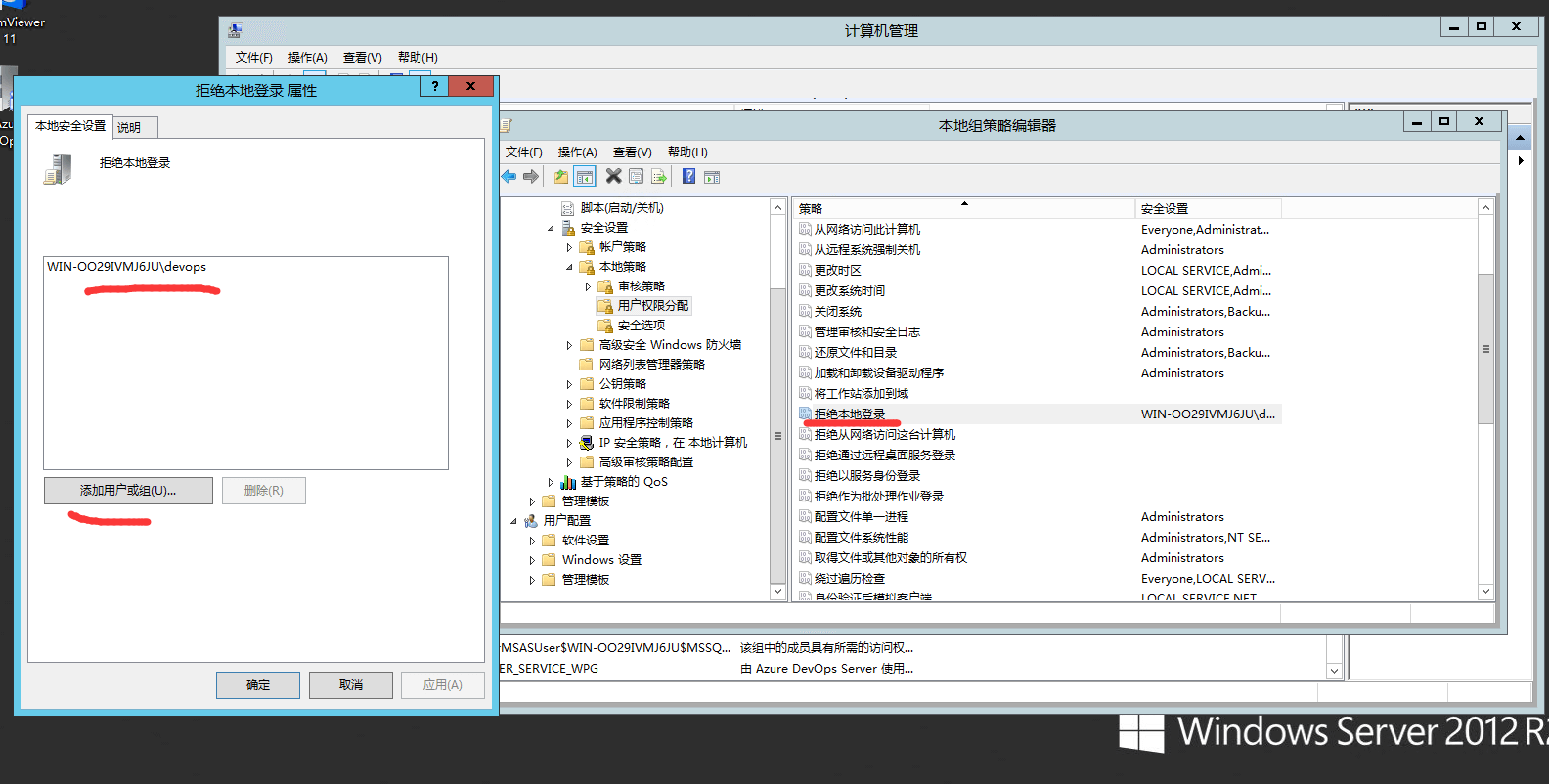Open Properties via the toolbar icon
The height and width of the screenshot is (784, 1549).
637,177
